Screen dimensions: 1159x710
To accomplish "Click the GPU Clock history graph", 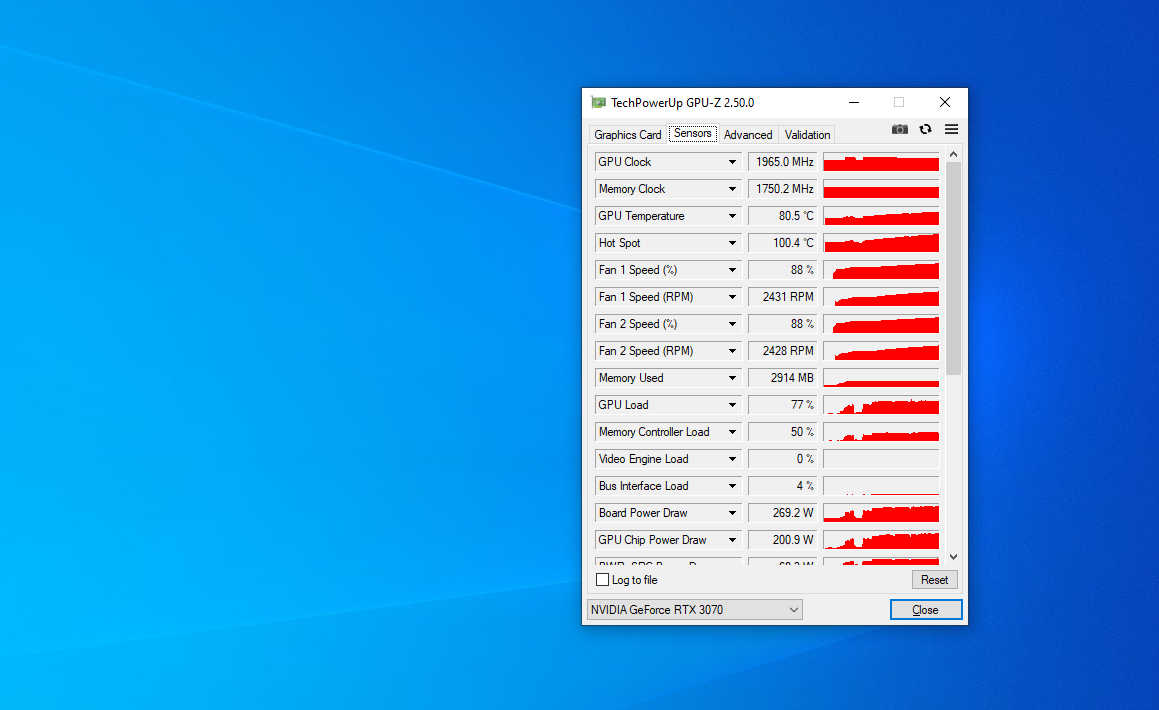I will (x=881, y=162).
